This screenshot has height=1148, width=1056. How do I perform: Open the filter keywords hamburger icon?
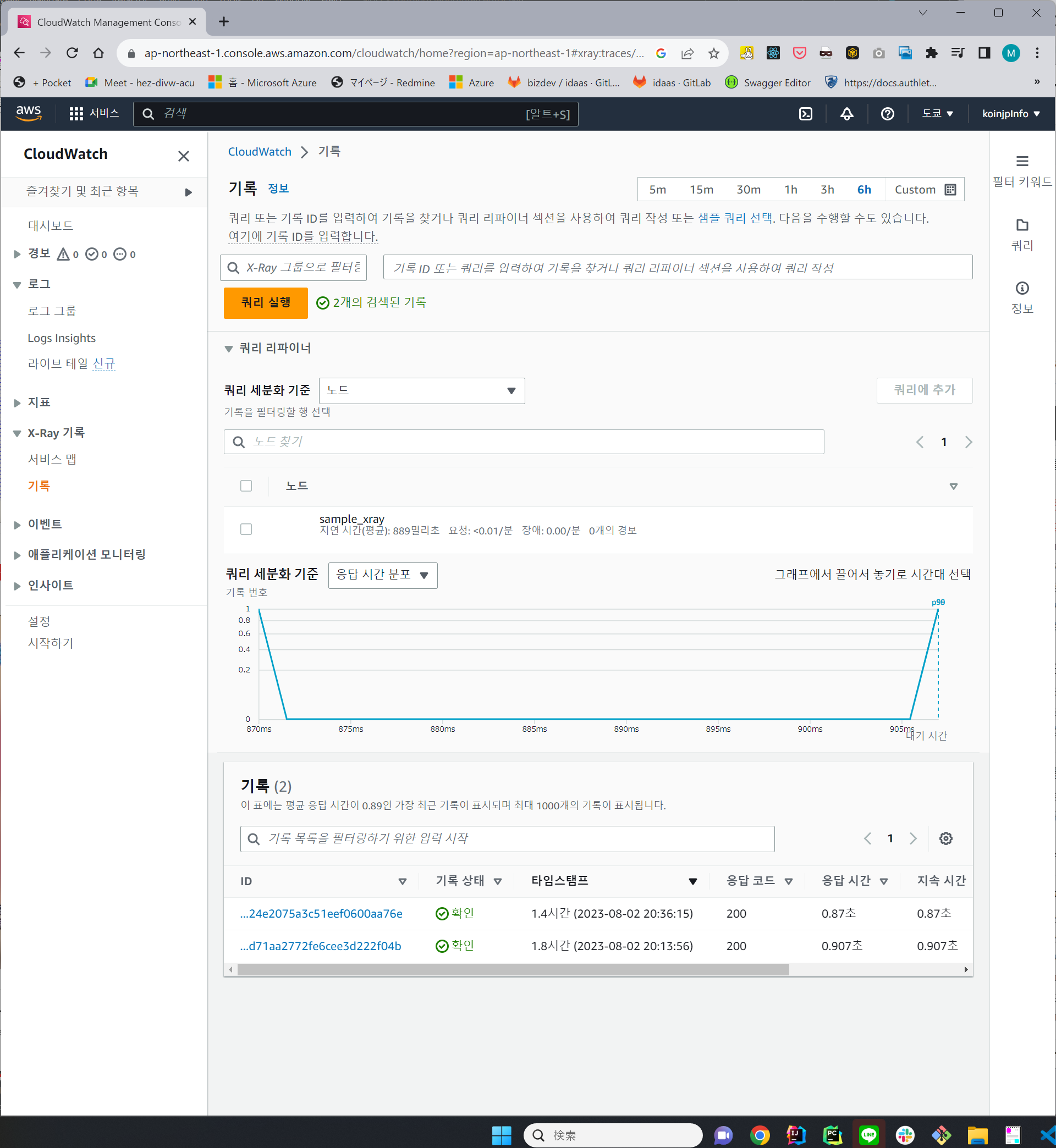click(1022, 161)
